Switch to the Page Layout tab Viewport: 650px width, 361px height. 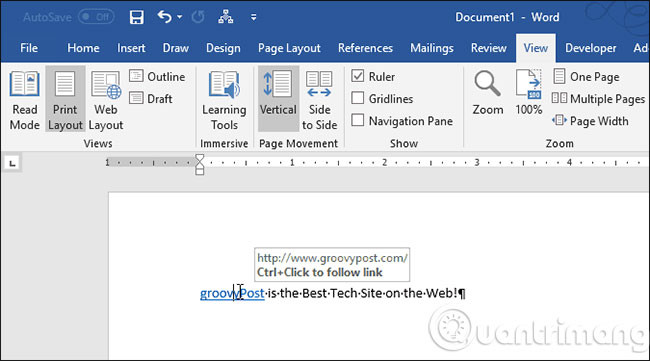pyautogui.click(x=289, y=48)
